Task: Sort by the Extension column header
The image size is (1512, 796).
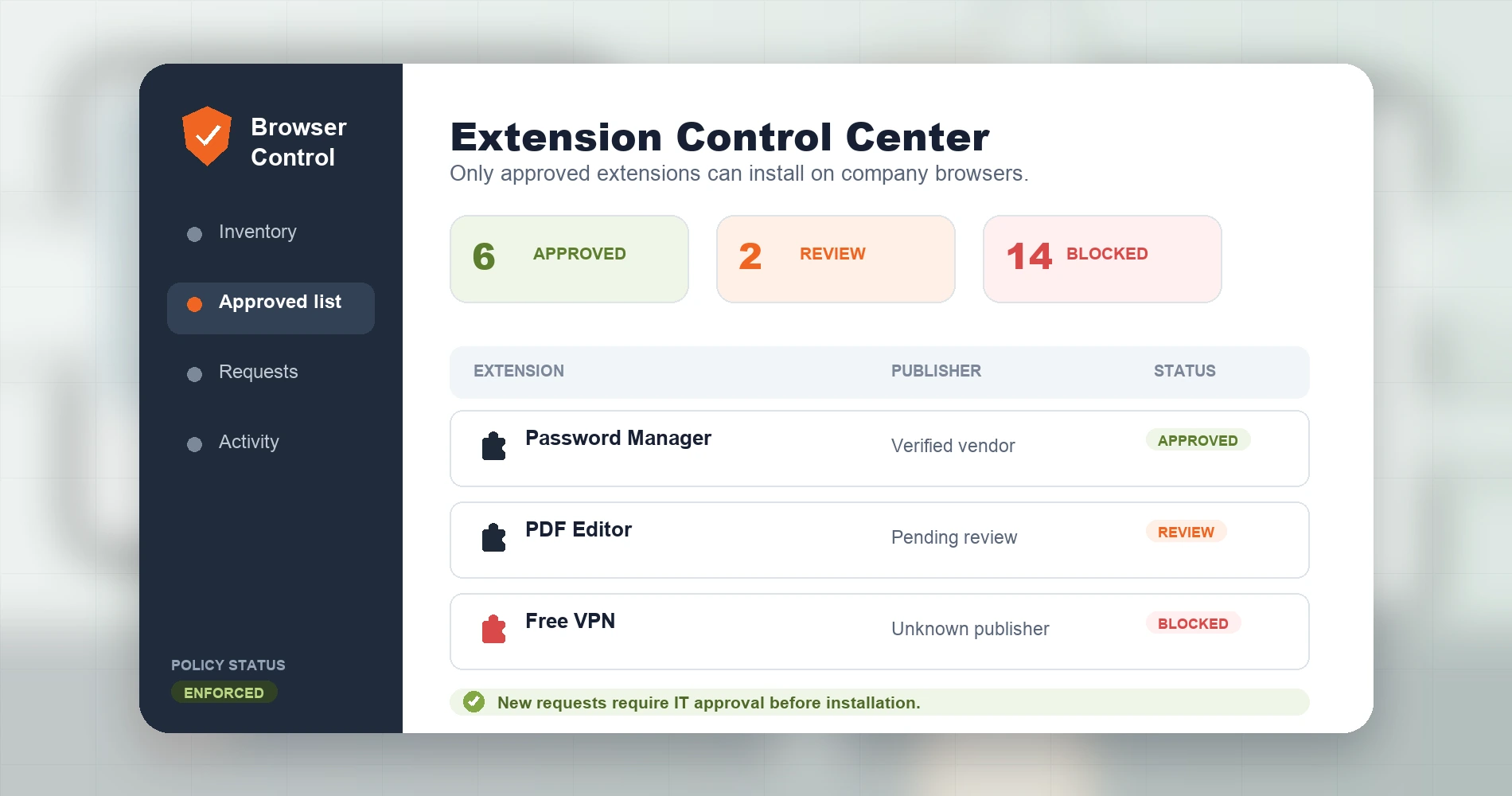Action: pyautogui.click(x=519, y=371)
